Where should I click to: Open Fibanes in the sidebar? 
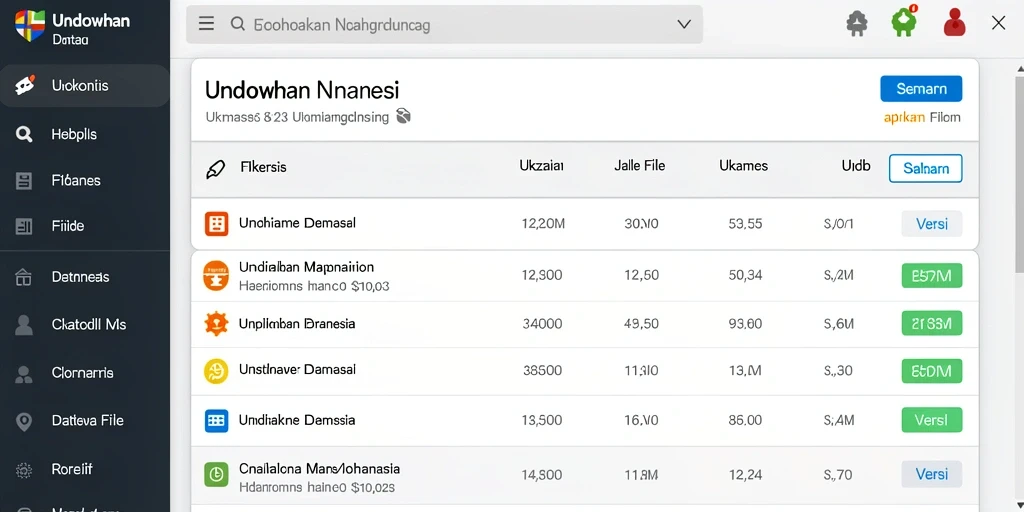click(x=85, y=180)
